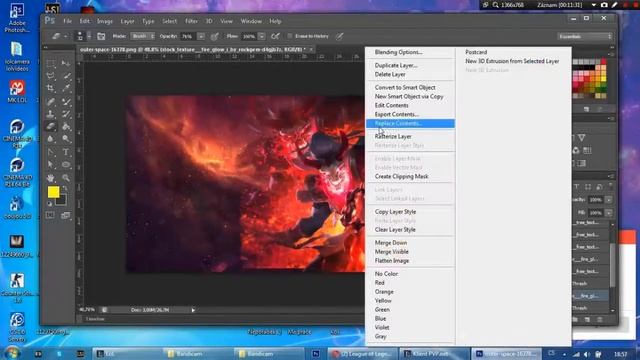Select the Lasso tool

[x=50, y=76]
